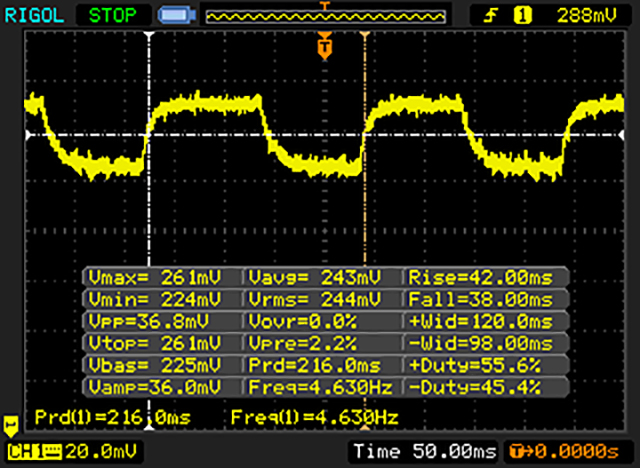The image size is (640, 468).
Task: Click the RIGOL logo text
Action: tap(34, 16)
